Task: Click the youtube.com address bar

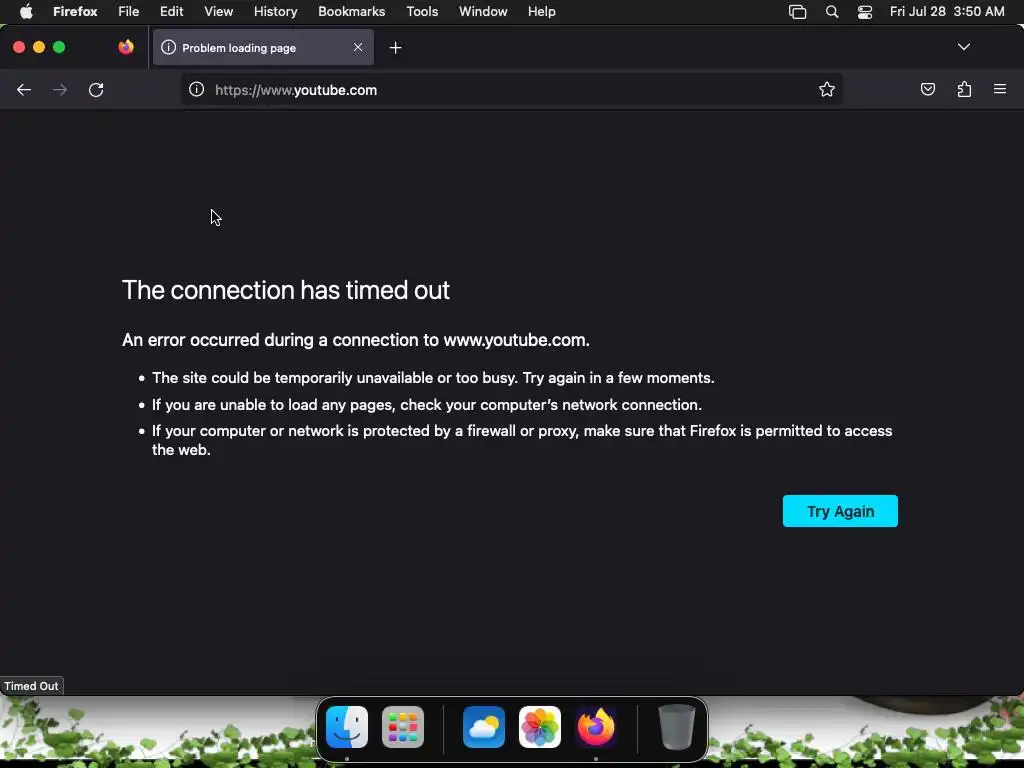Action: point(511,90)
